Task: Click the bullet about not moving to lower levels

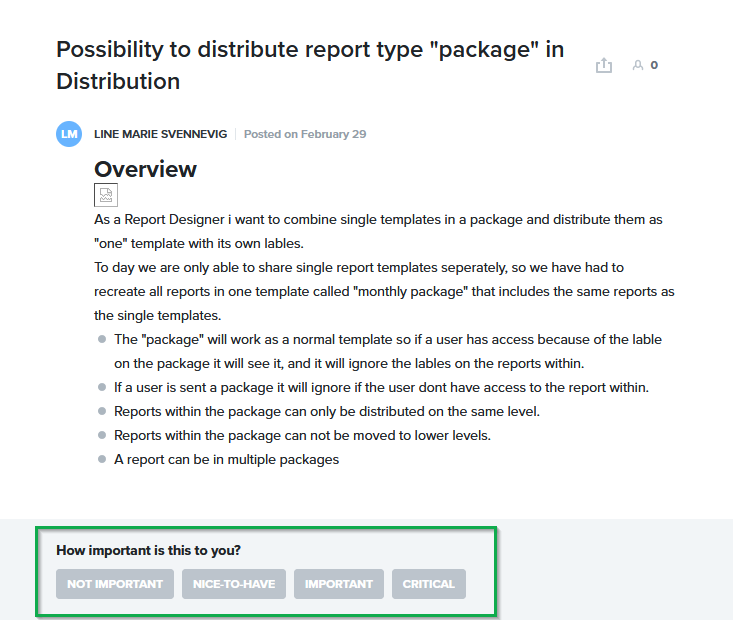Action: 302,435
